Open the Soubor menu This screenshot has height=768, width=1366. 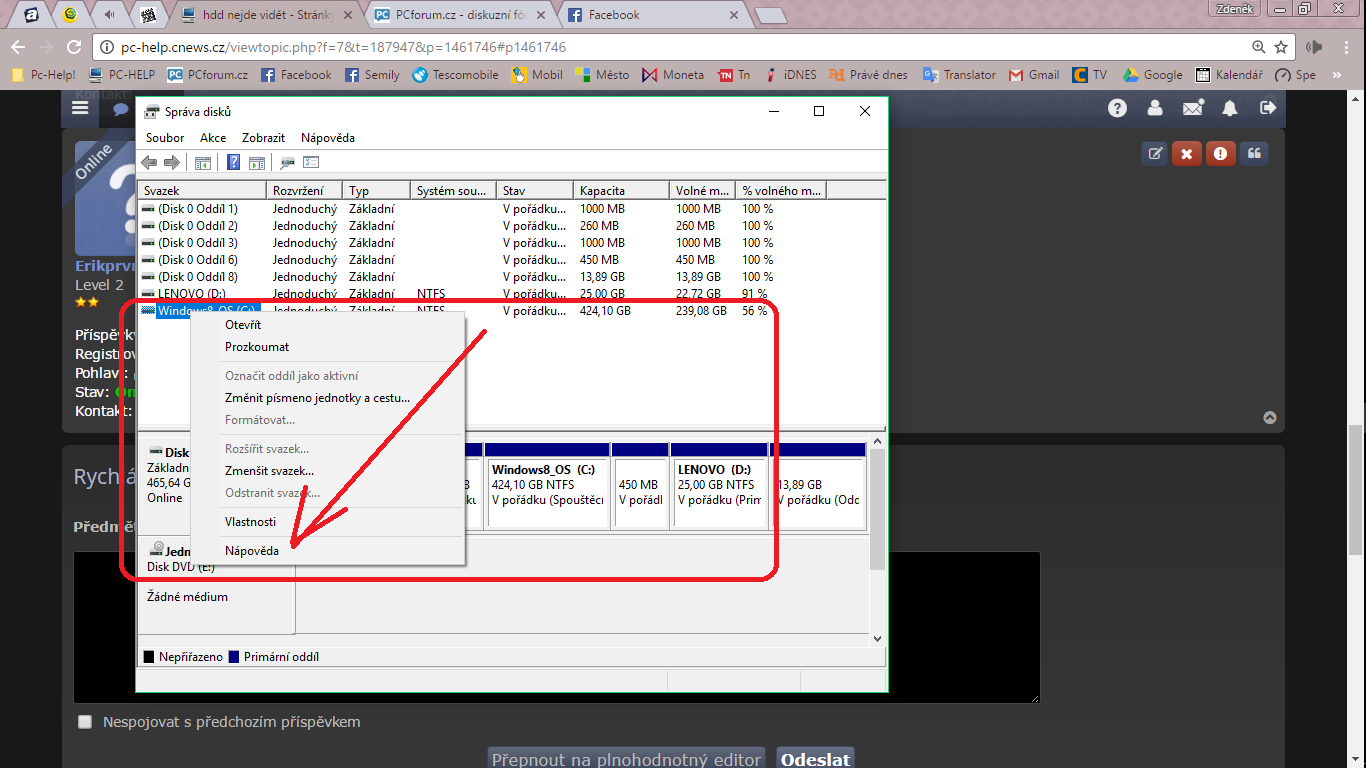[165, 138]
